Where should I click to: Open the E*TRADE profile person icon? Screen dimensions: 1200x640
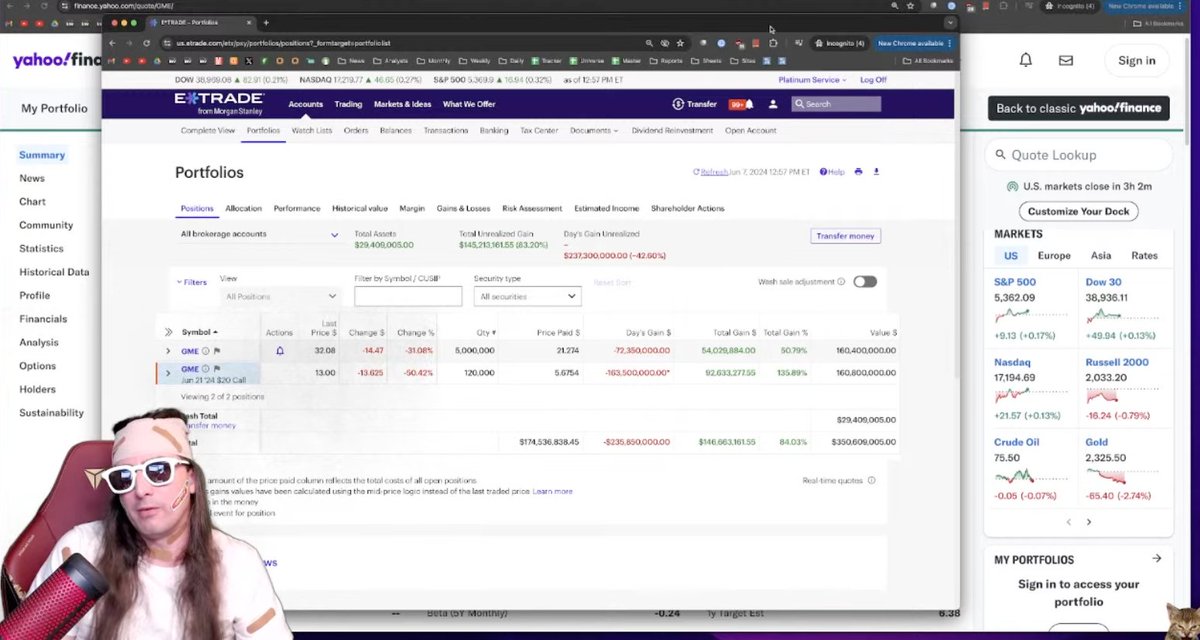[773, 104]
